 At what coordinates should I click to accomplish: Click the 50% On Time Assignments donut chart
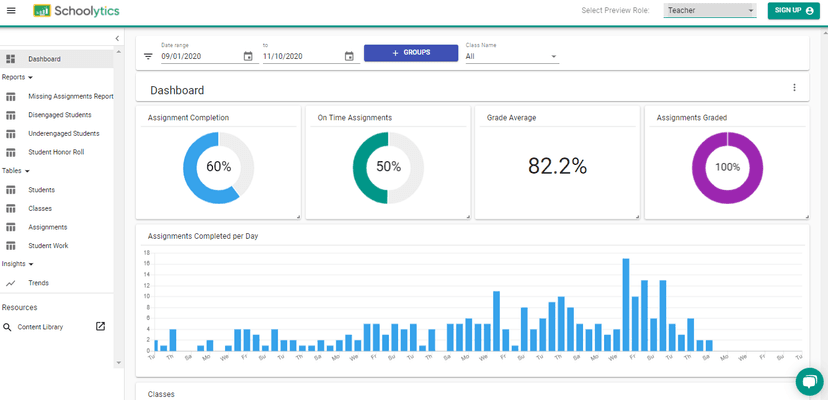coord(388,168)
